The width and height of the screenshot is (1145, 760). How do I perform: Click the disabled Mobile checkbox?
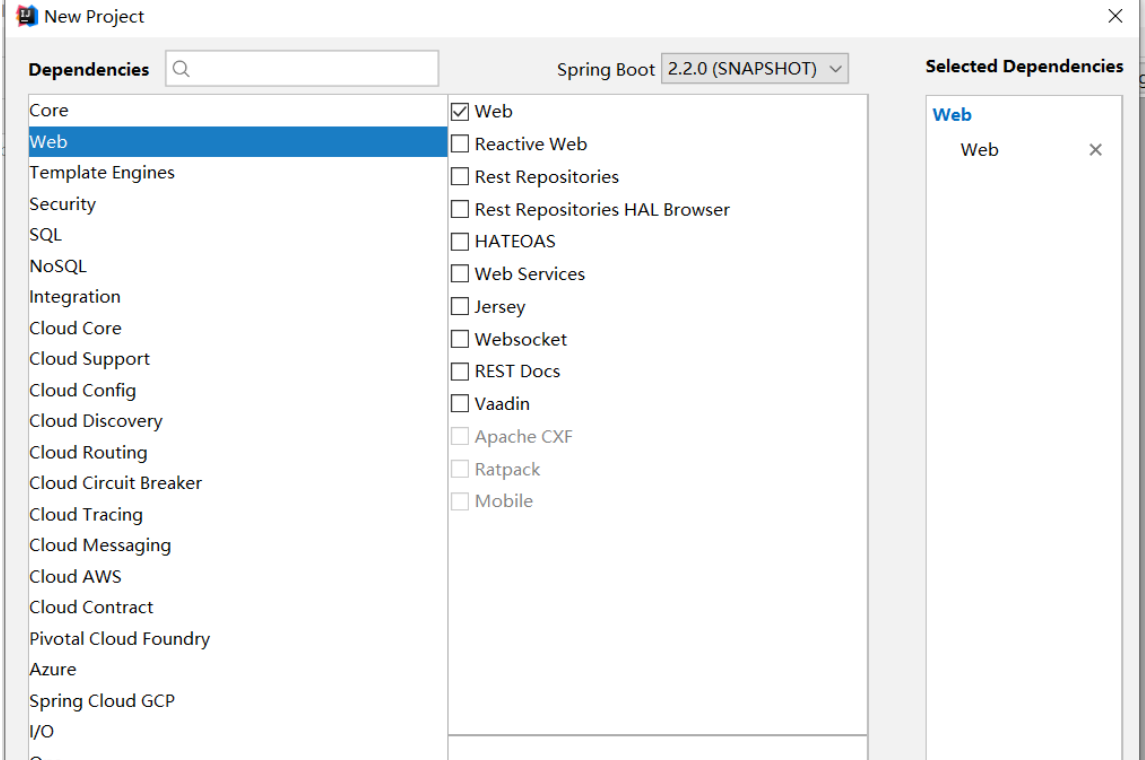(x=460, y=502)
